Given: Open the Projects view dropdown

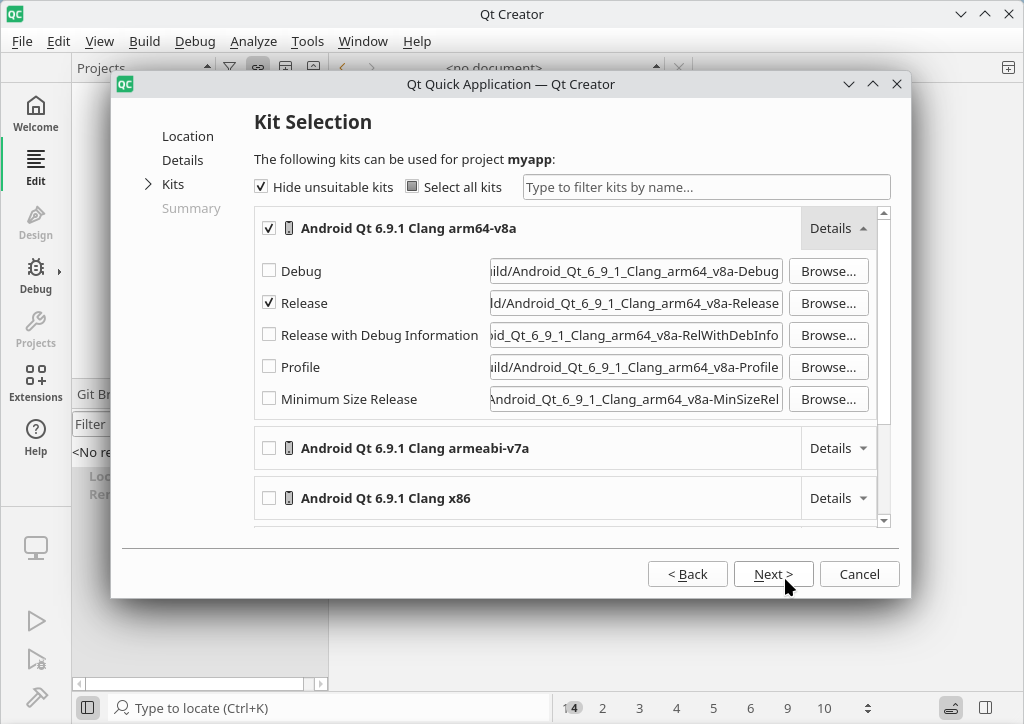Looking at the screenshot, I should (x=144, y=67).
